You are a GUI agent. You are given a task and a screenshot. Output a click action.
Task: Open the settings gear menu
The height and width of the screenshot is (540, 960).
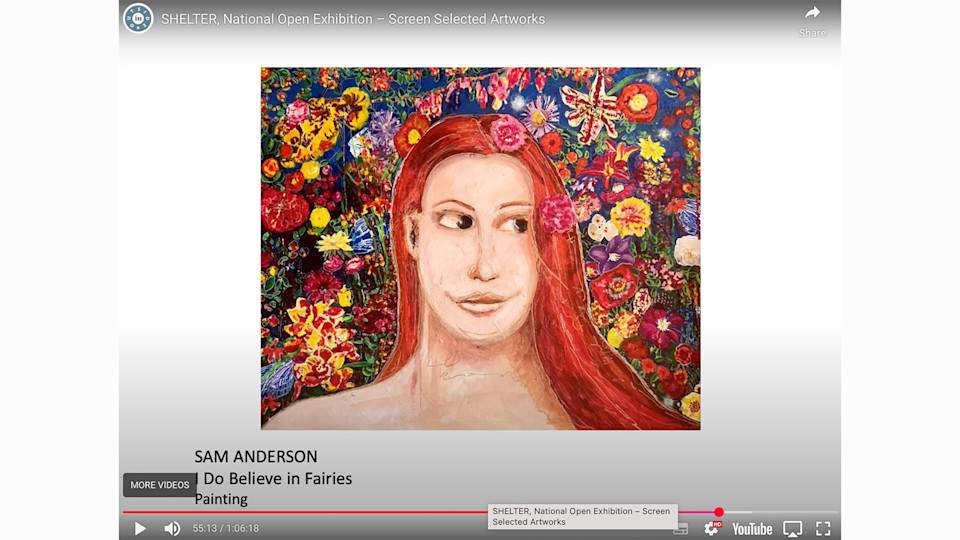[x=711, y=528]
